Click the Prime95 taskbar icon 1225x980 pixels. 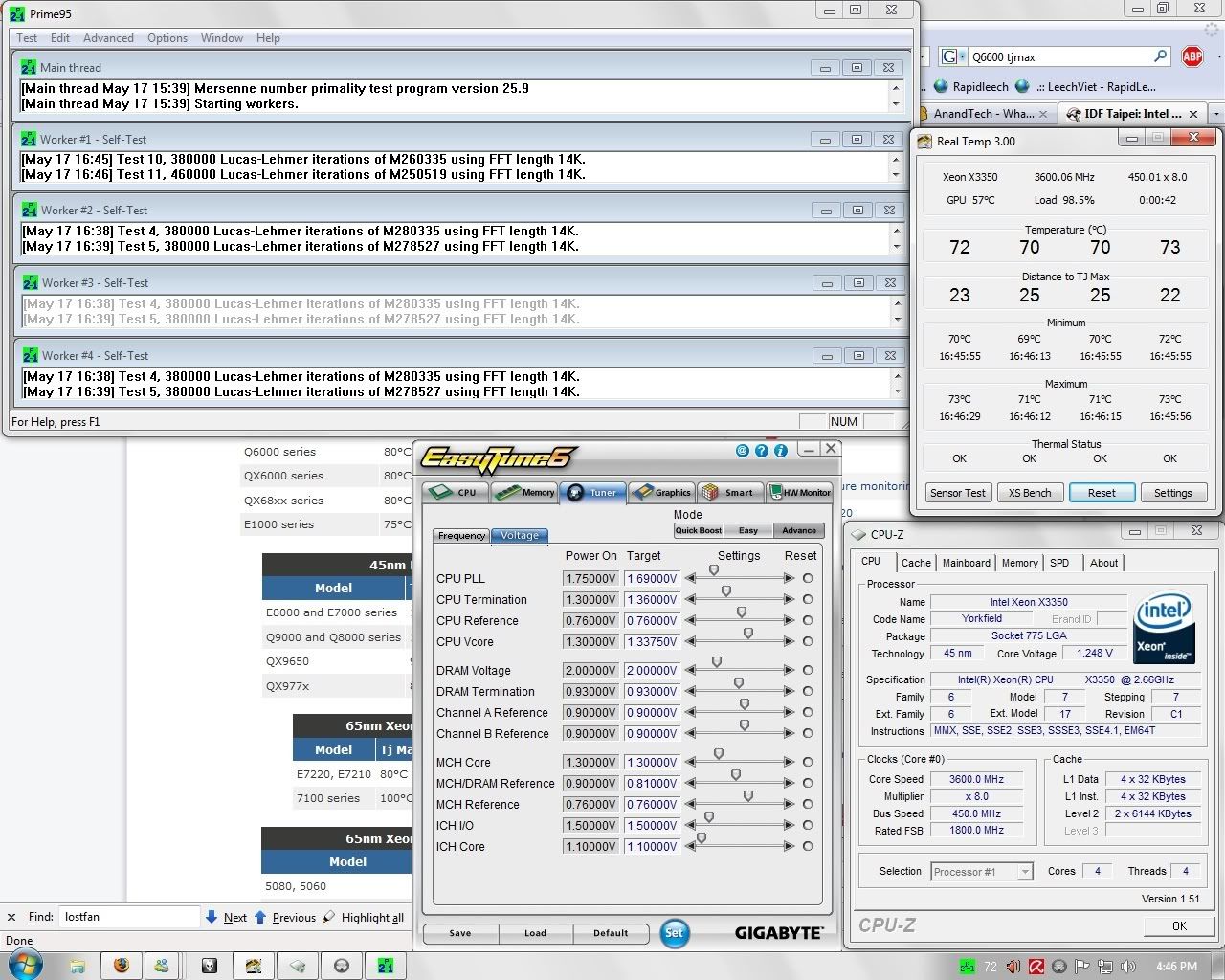point(385,966)
